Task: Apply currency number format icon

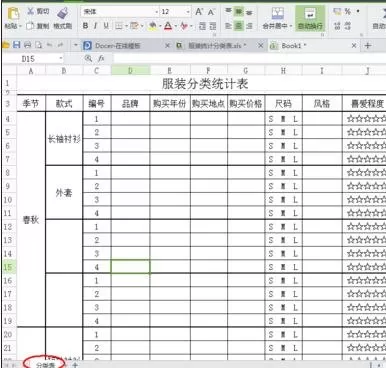Action: (337, 12)
